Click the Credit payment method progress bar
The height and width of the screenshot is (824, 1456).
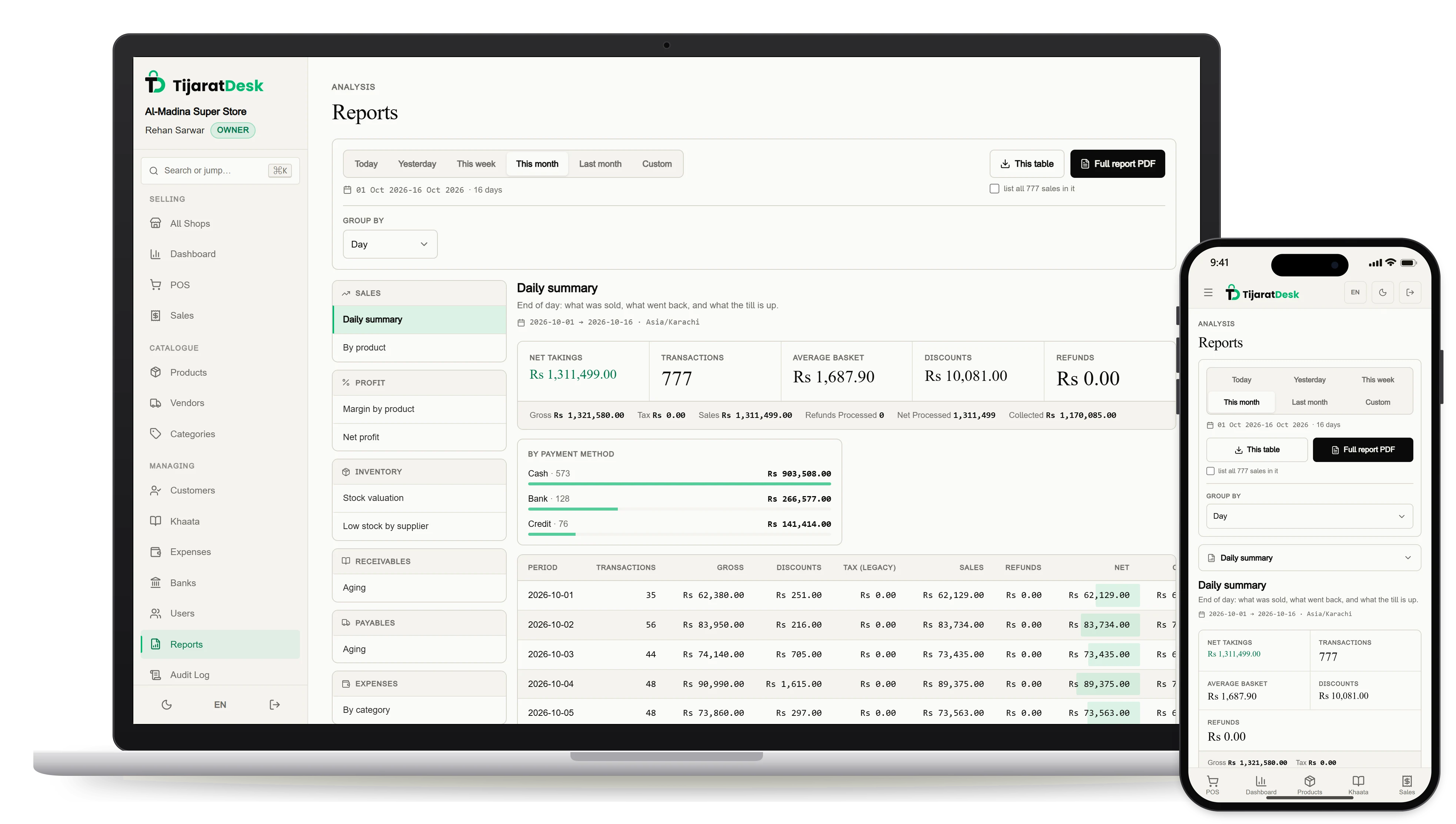[679, 535]
